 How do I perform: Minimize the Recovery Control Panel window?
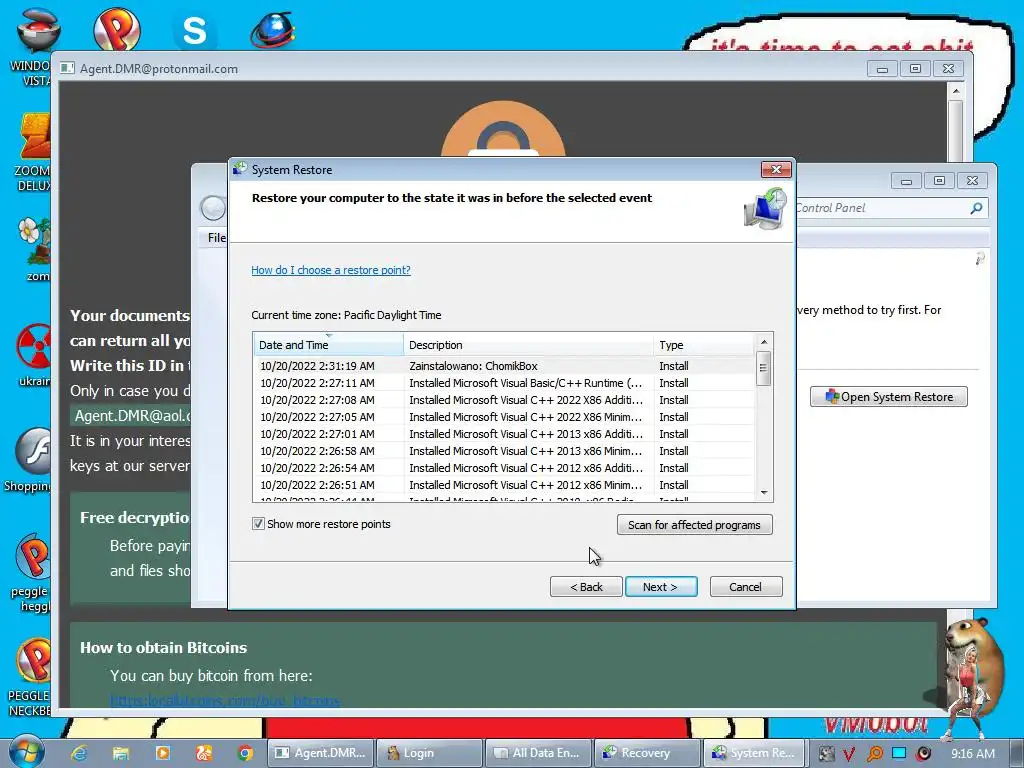coord(906,181)
